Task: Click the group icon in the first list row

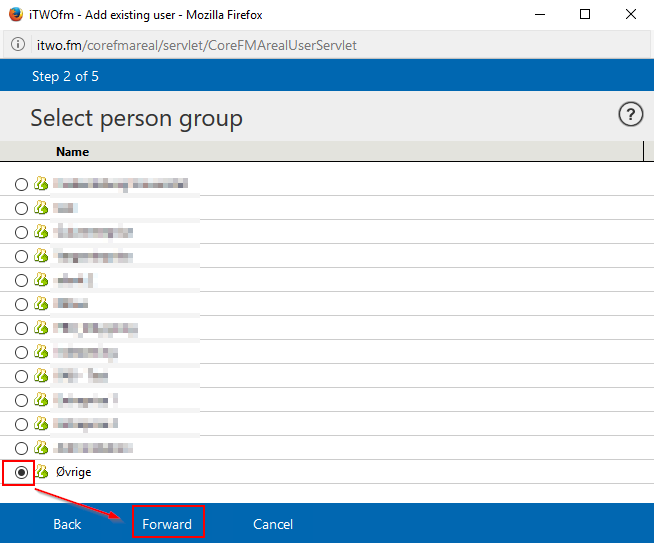Action: [x=42, y=184]
